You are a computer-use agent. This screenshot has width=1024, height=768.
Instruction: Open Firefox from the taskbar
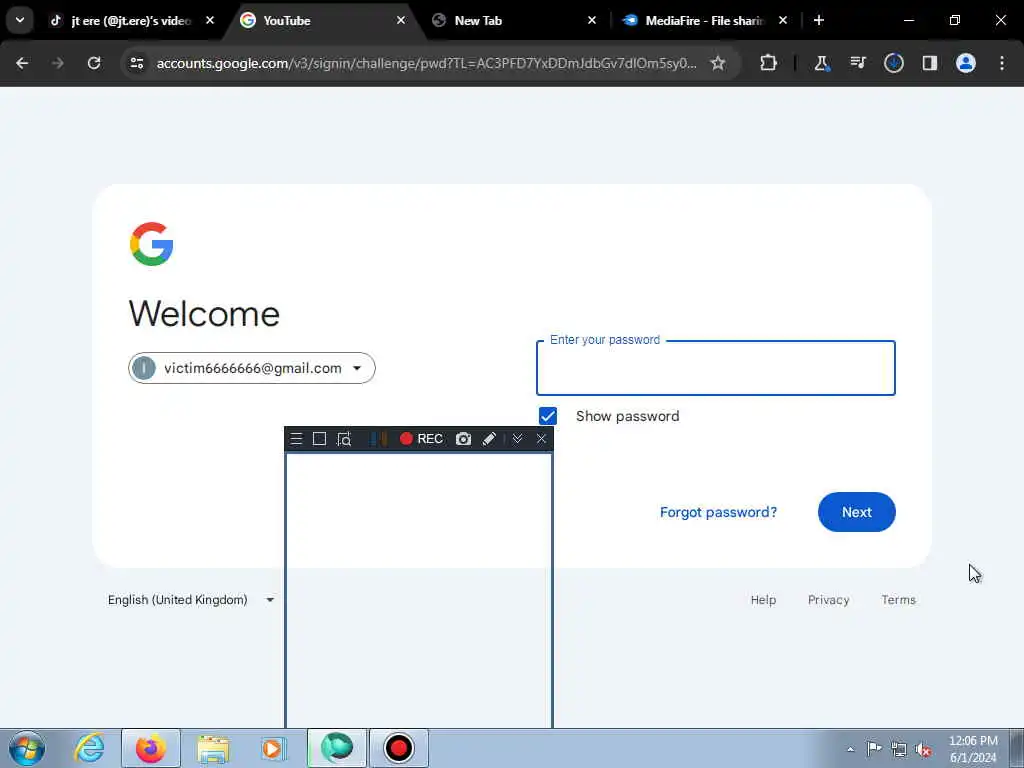click(x=151, y=748)
